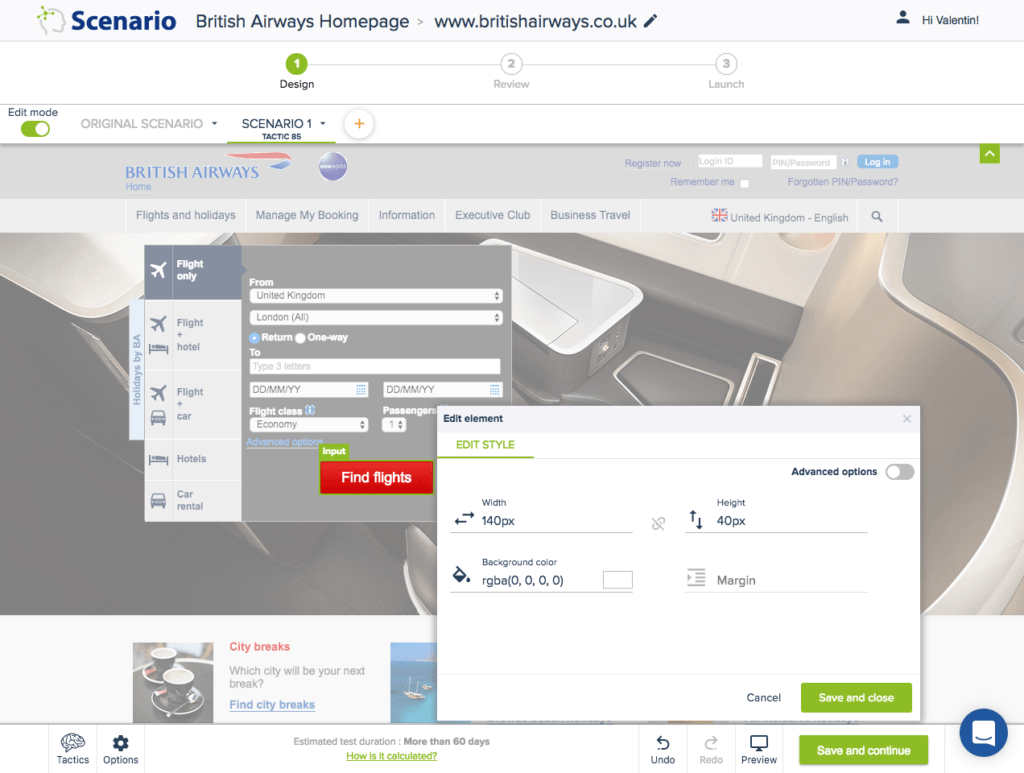Go to the Review step
Image resolution: width=1024 pixels, height=773 pixels.
[511, 71]
